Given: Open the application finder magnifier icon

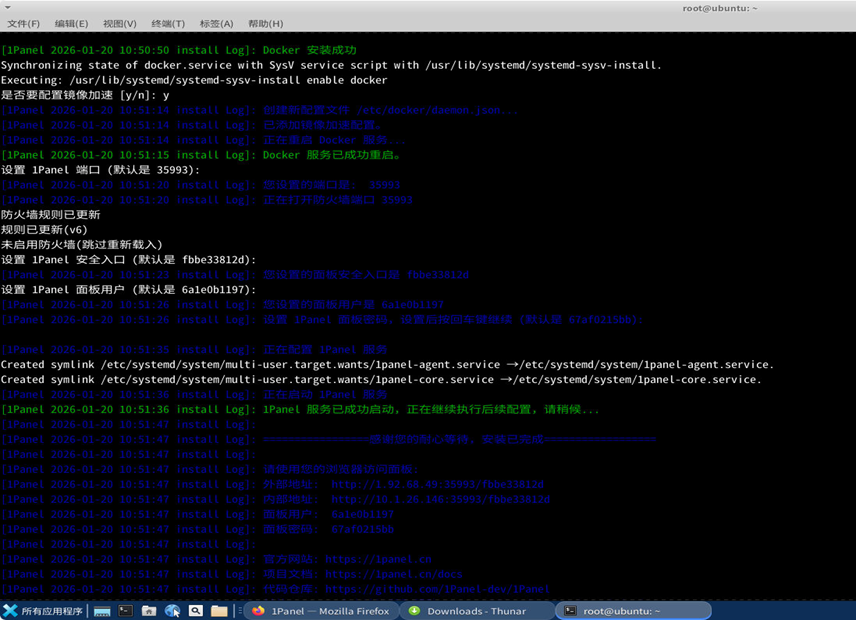Looking at the screenshot, I should click(195, 611).
